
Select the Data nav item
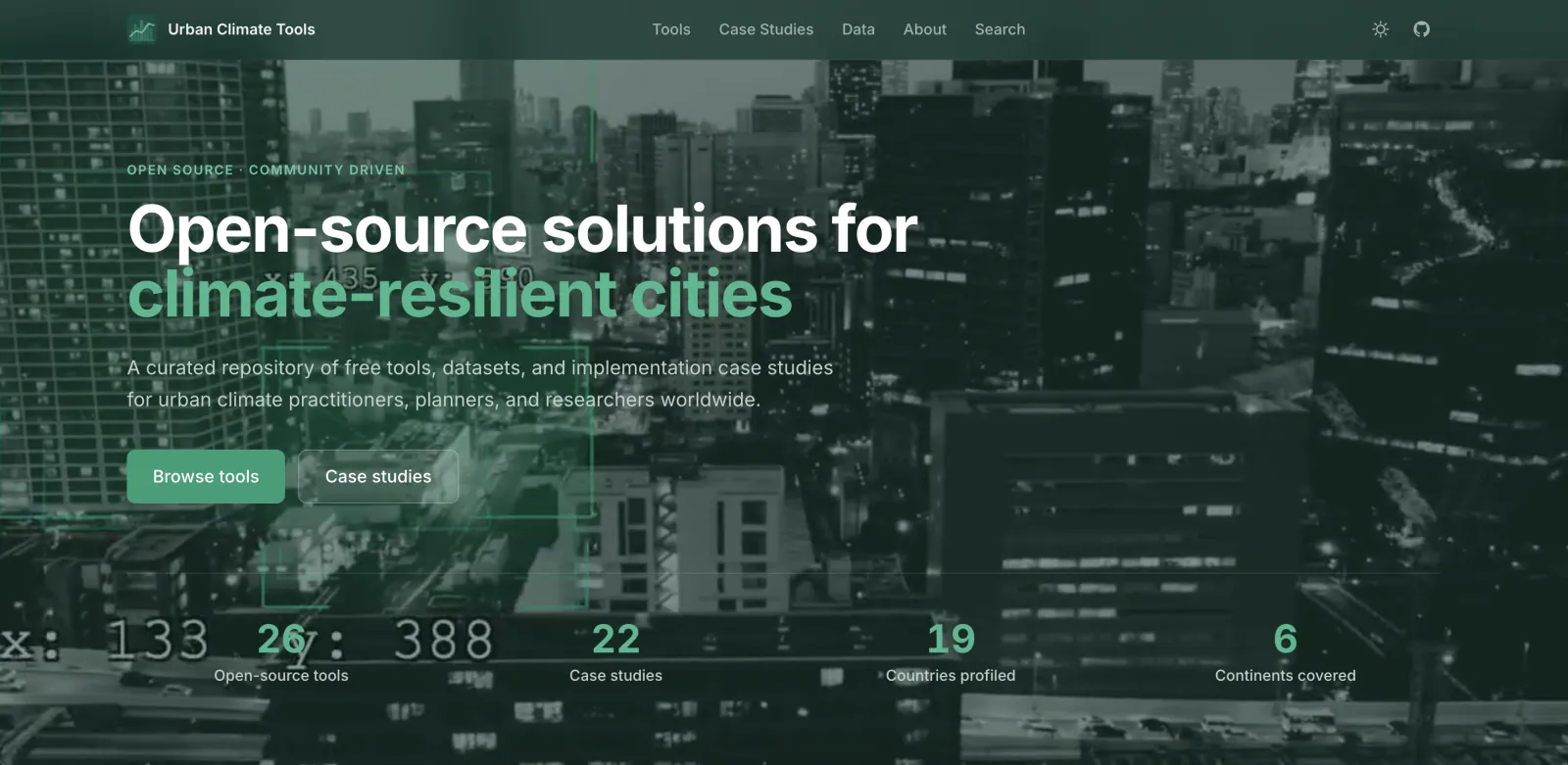pos(858,29)
